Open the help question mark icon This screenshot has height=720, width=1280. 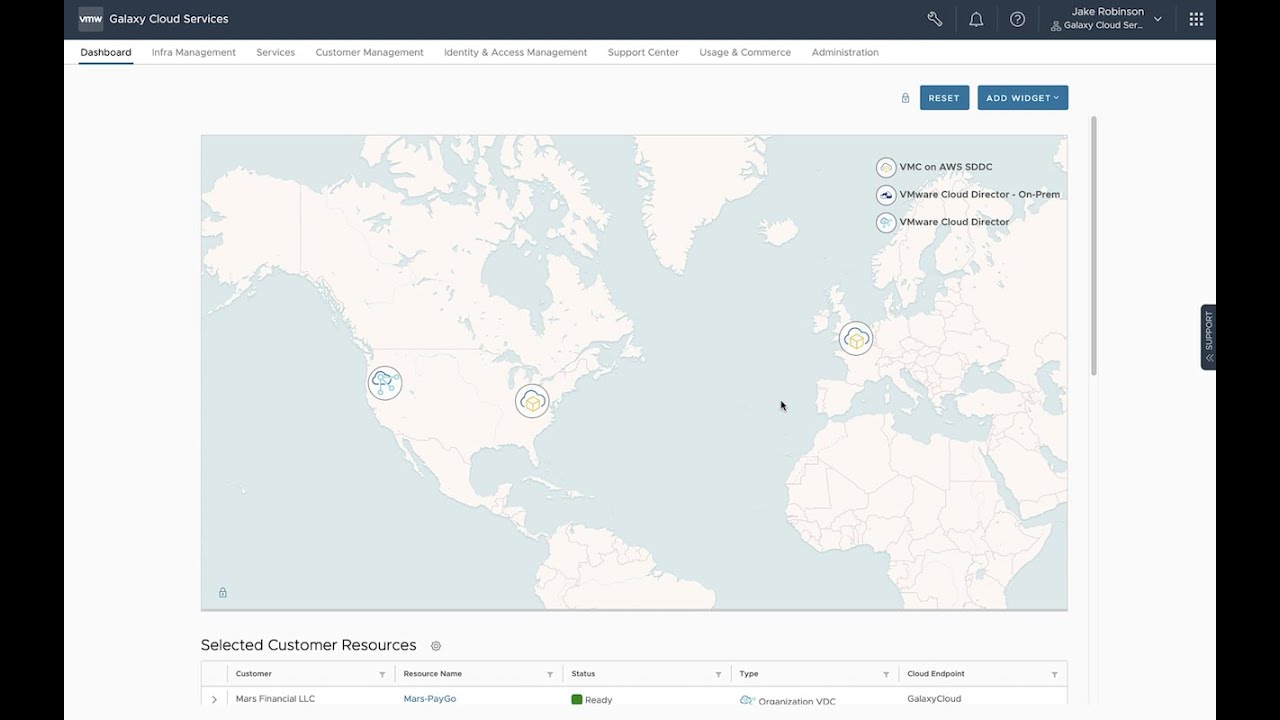coord(1017,19)
